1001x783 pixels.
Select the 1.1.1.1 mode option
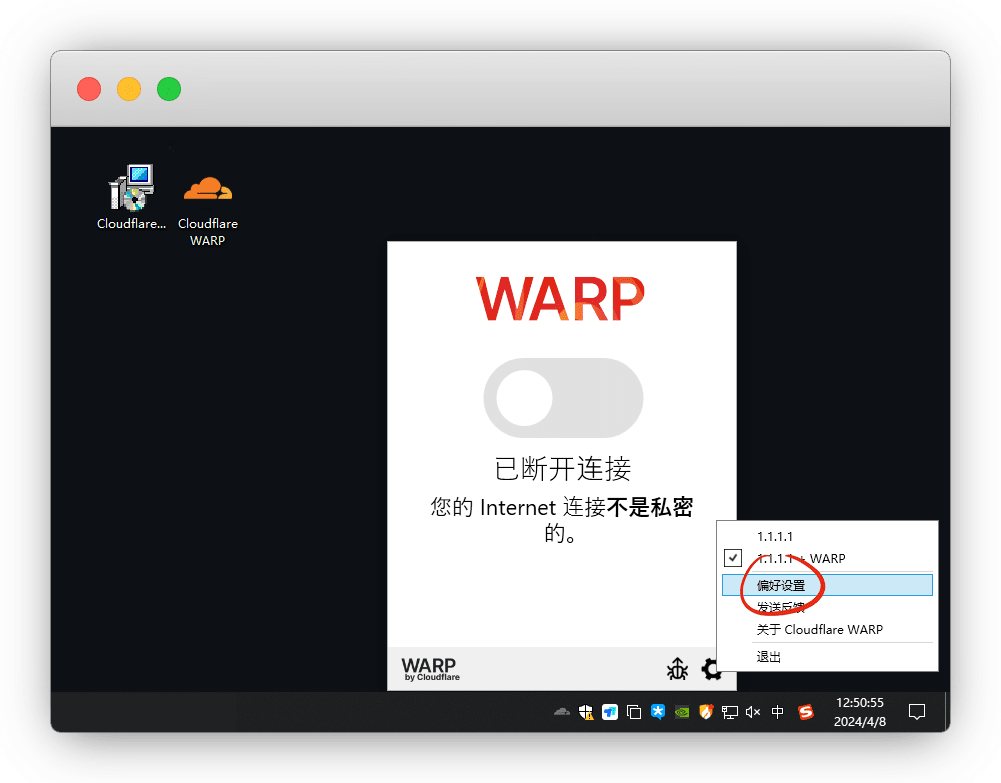click(775, 536)
